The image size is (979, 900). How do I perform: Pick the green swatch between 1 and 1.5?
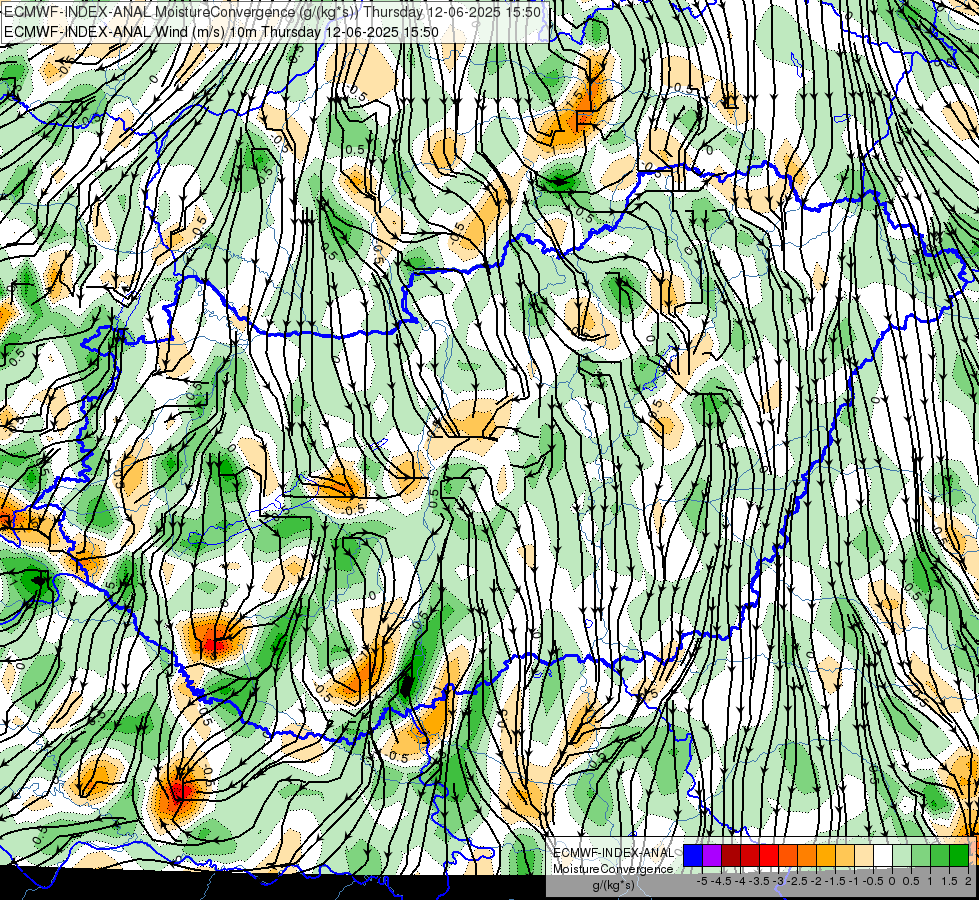coord(940,855)
